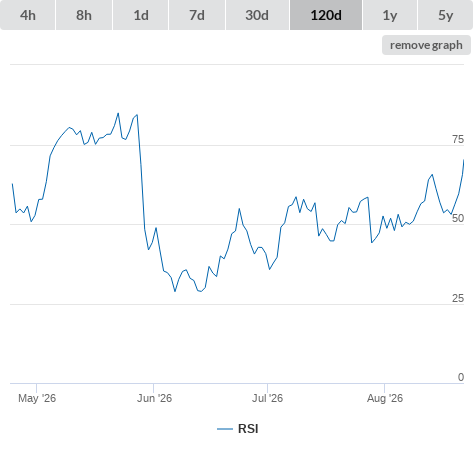This screenshot has height=455, width=474.
Task: Click the 25 gridline value label
Action: click(458, 298)
